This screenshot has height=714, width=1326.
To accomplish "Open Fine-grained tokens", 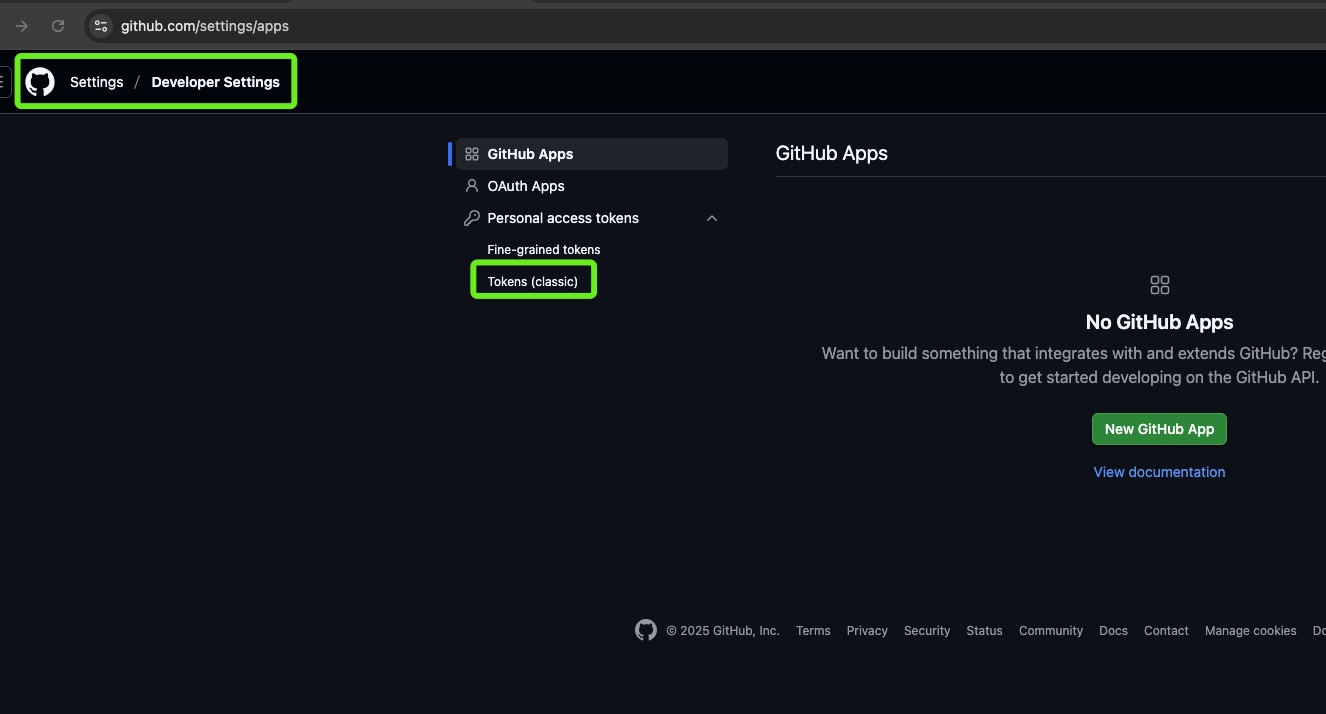I will click(544, 250).
